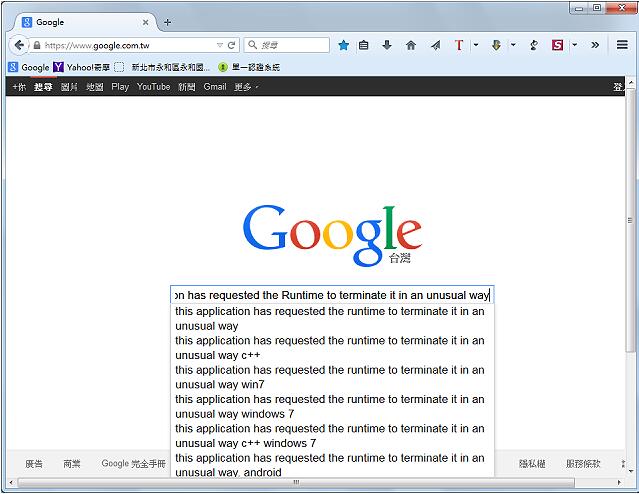Image resolution: width=639 pixels, height=494 pixels.
Task: Go to home page via house icon
Action: click(x=411, y=45)
